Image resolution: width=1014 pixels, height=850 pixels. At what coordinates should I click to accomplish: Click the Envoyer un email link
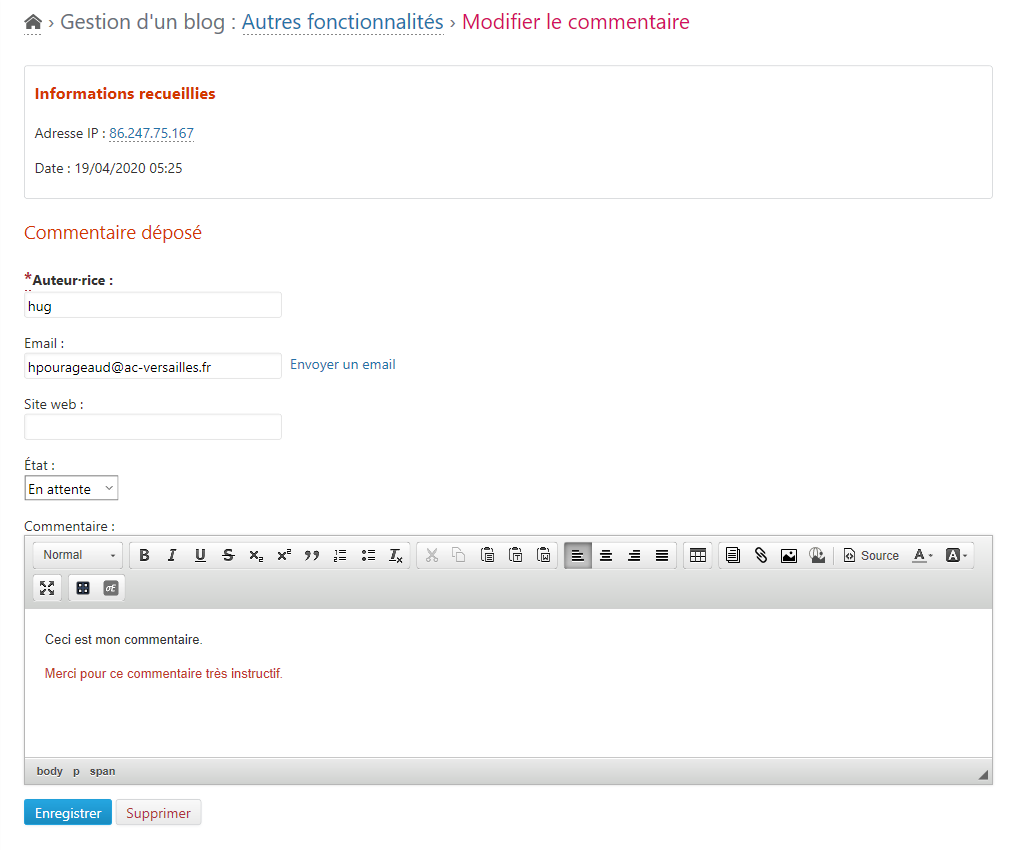pos(342,365)
